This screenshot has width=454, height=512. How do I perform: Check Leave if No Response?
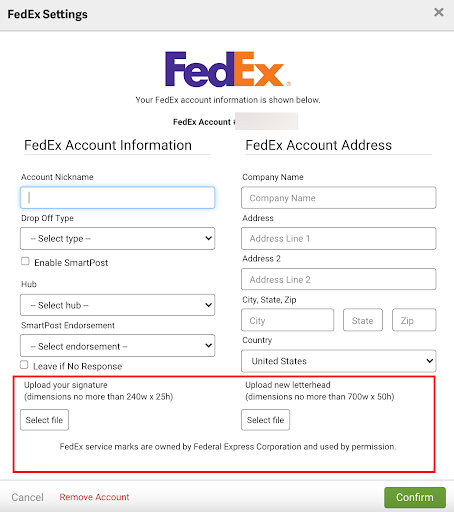[x=24, y=365]
